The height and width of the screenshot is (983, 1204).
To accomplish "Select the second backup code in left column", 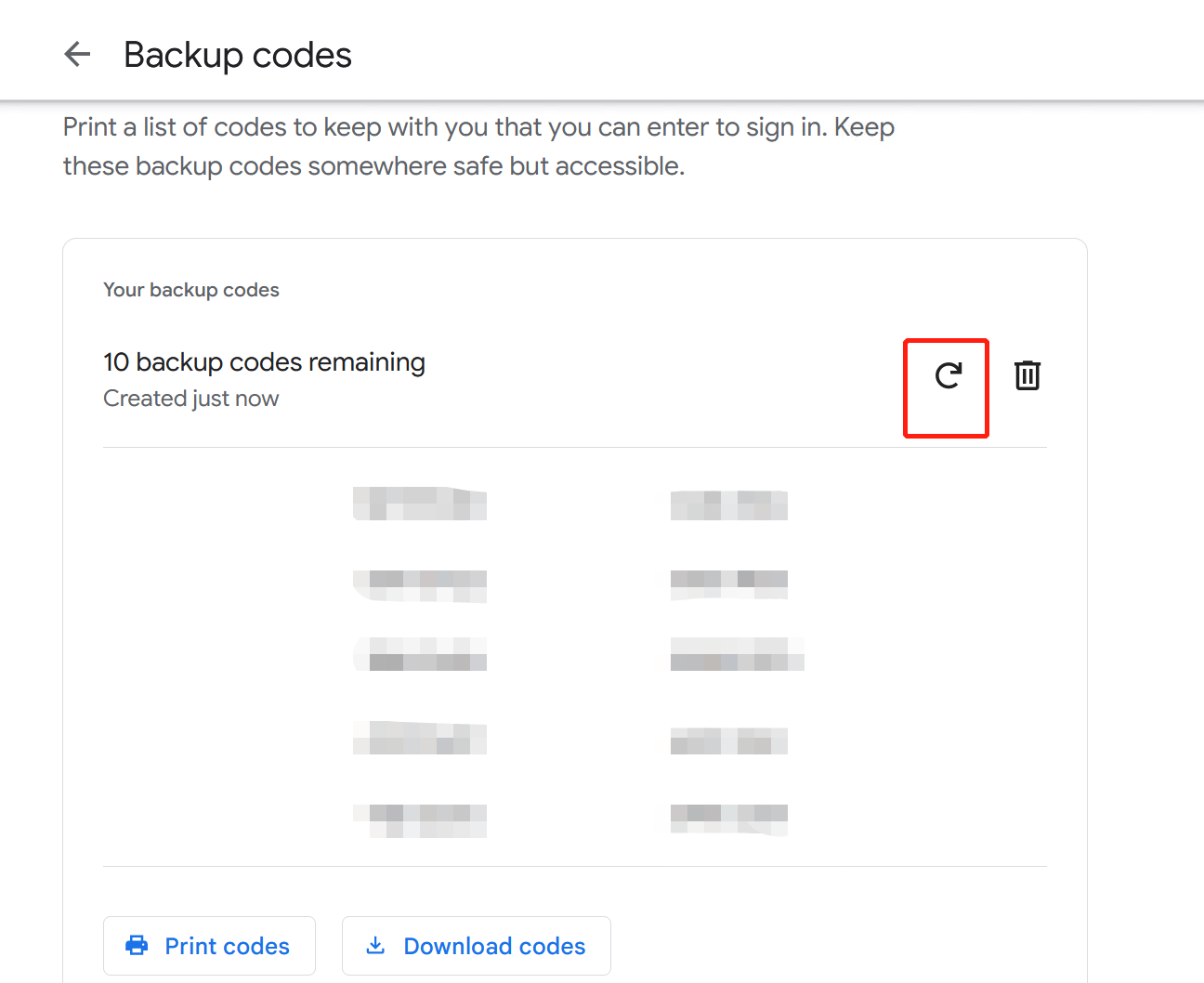I will click(x=420, y=585).
